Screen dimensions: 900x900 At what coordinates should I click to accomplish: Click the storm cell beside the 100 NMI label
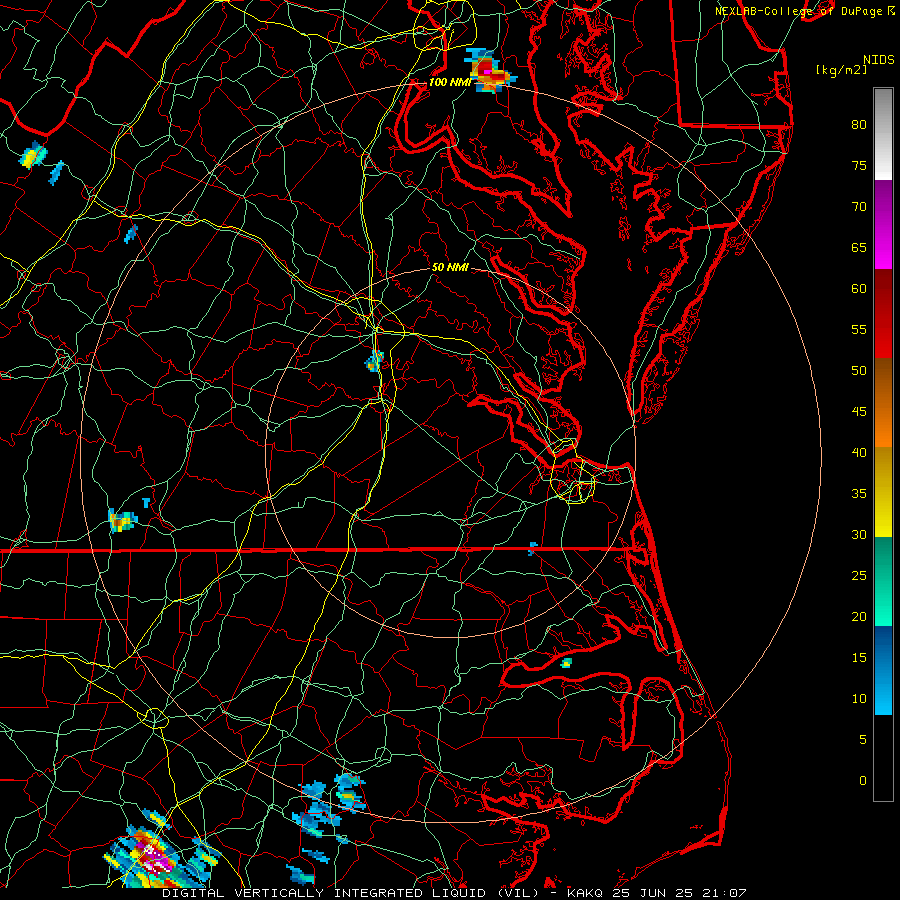(x=489, y=71)
